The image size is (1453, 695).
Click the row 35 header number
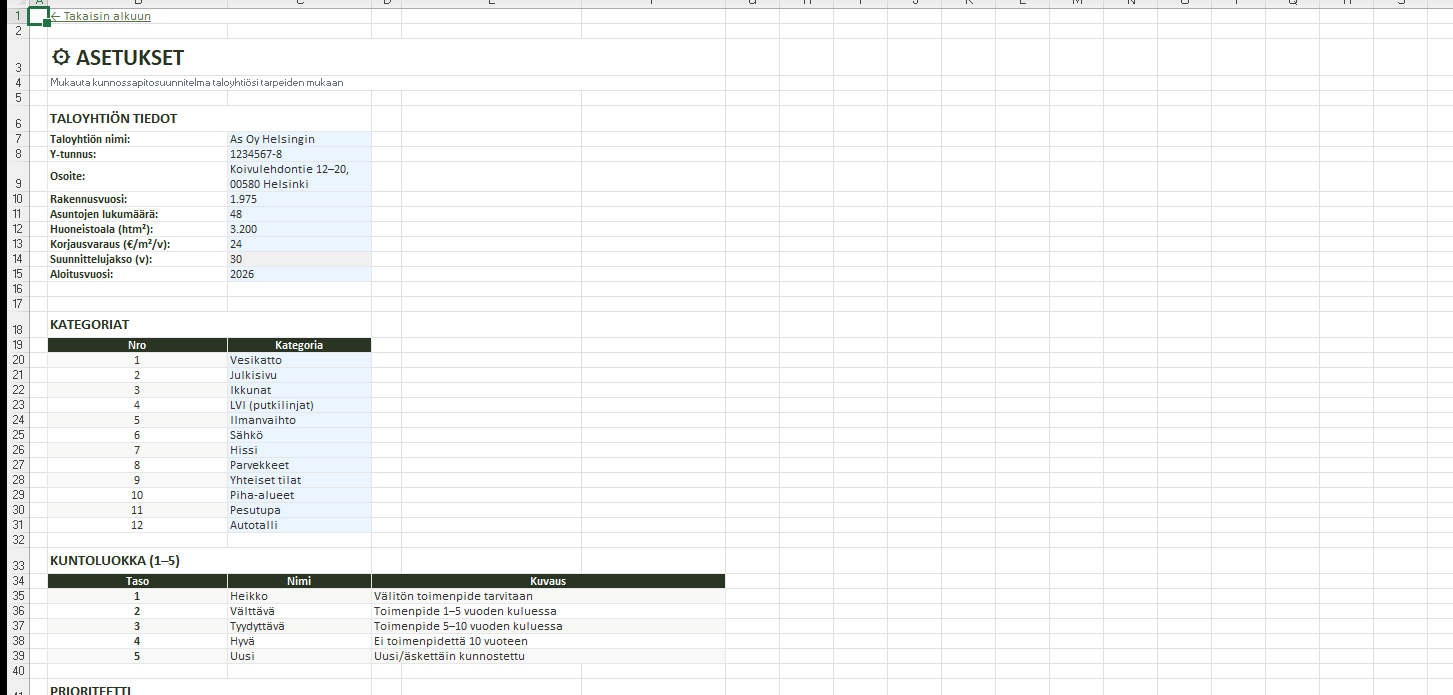(x=17, y=596)
